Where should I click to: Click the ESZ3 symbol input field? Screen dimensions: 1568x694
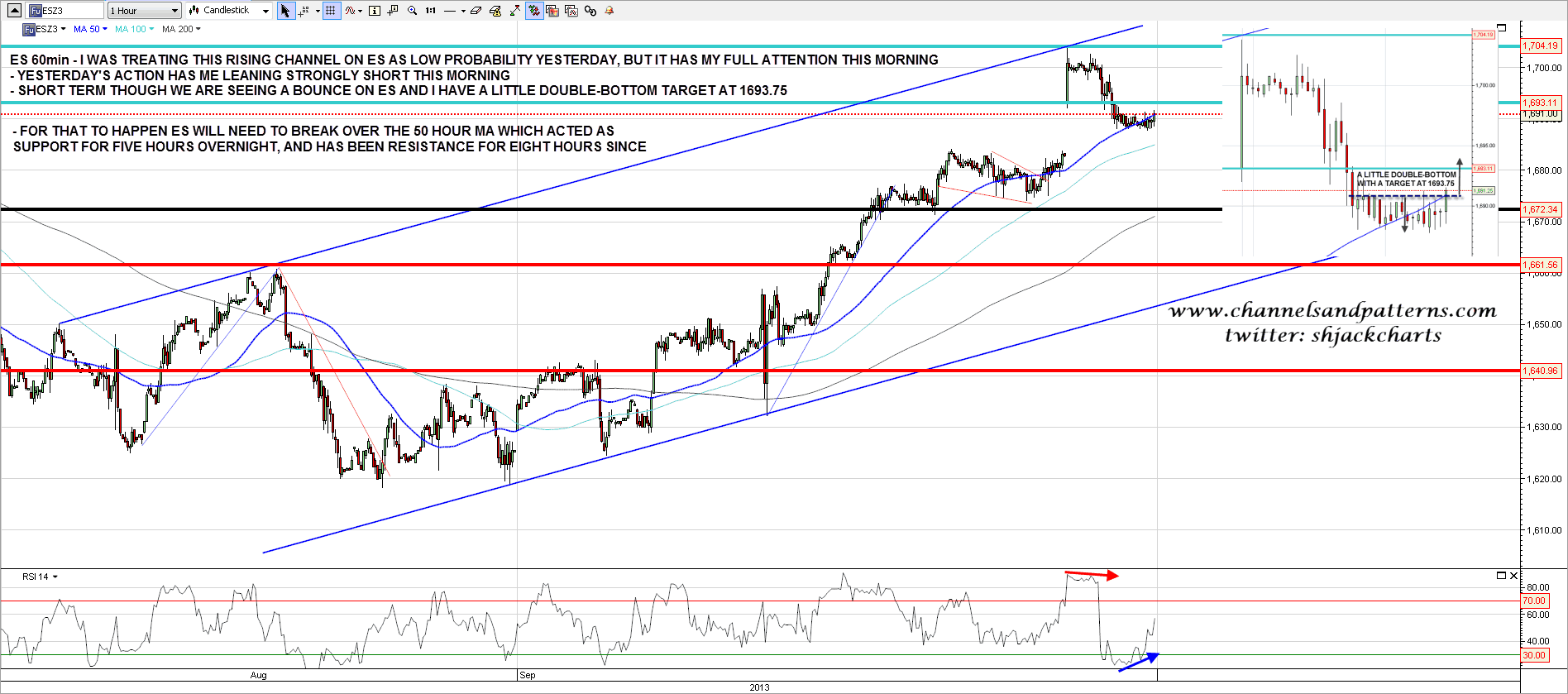click(x=66, y=11)
